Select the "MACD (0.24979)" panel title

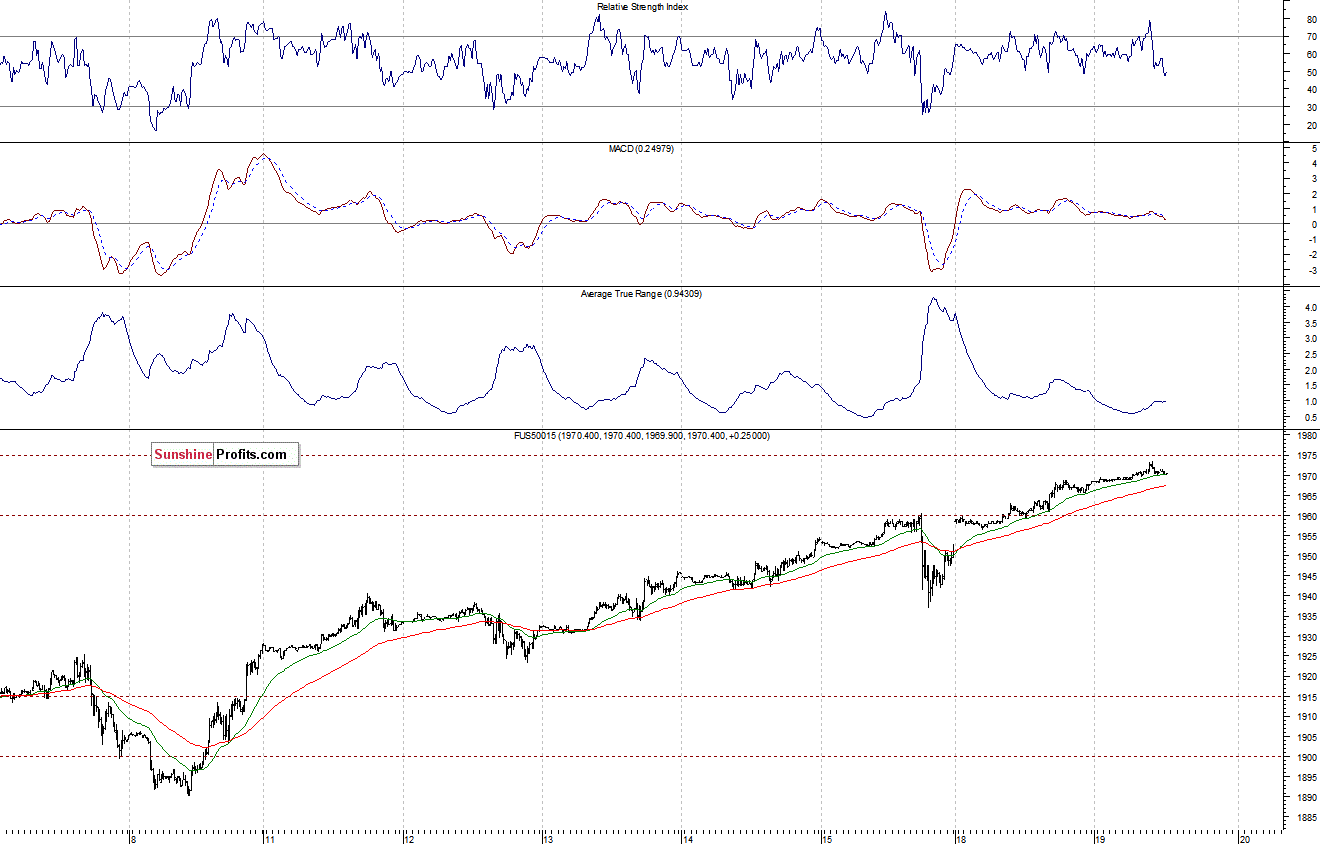(x=641, y=149)
